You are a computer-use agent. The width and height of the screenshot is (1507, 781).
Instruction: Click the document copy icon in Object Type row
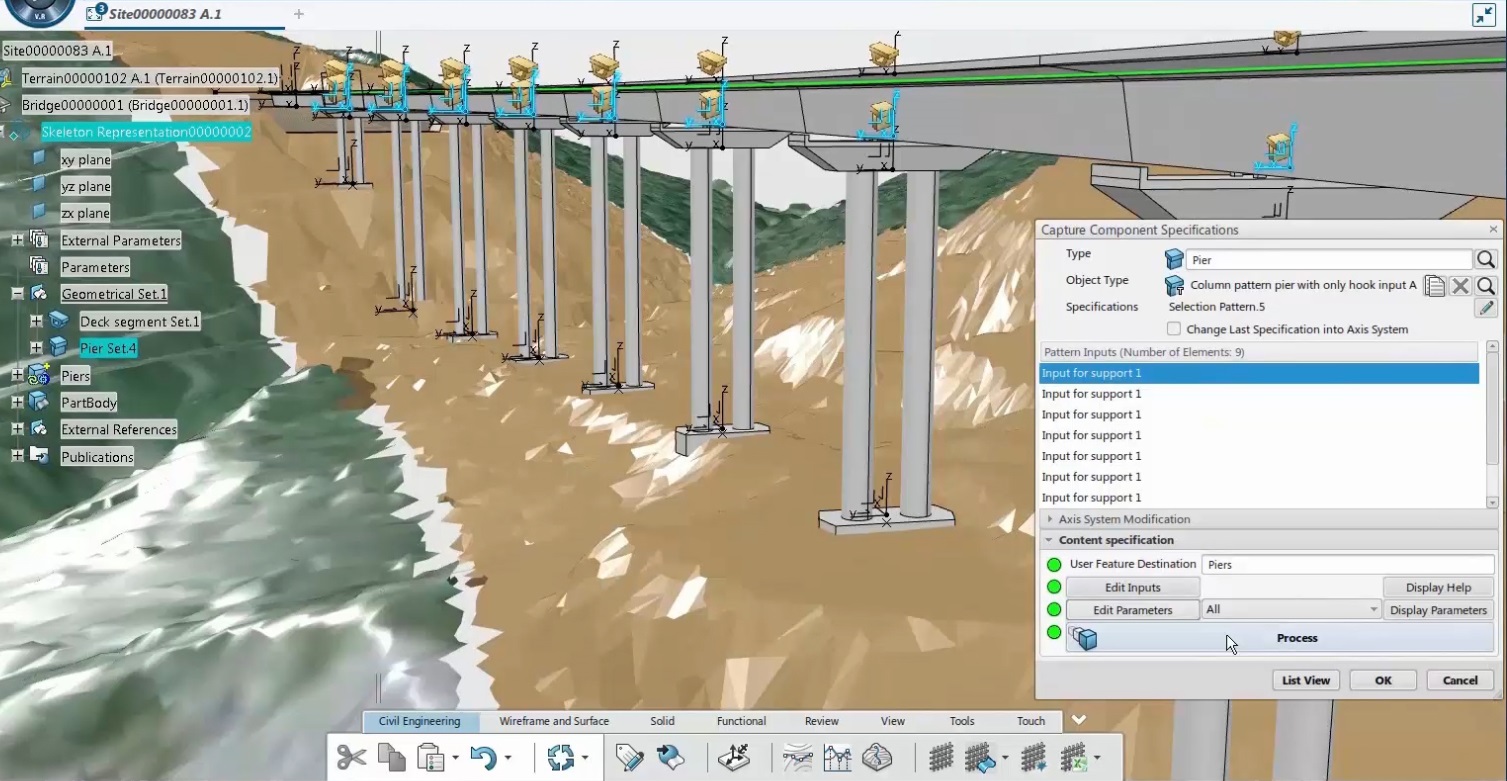pos(1435,286)
